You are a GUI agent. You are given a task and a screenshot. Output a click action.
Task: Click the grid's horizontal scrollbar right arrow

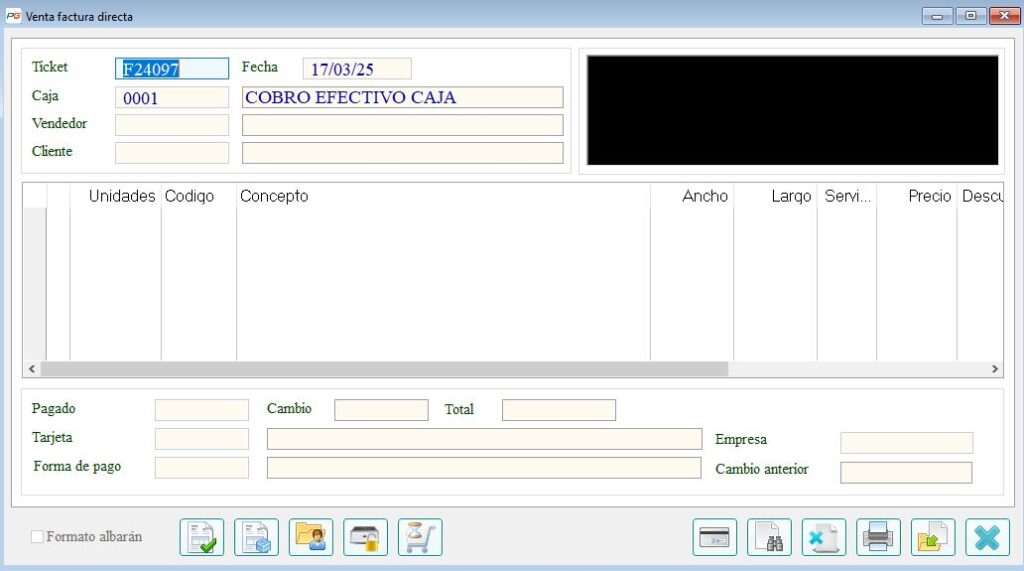coord(995,369)
